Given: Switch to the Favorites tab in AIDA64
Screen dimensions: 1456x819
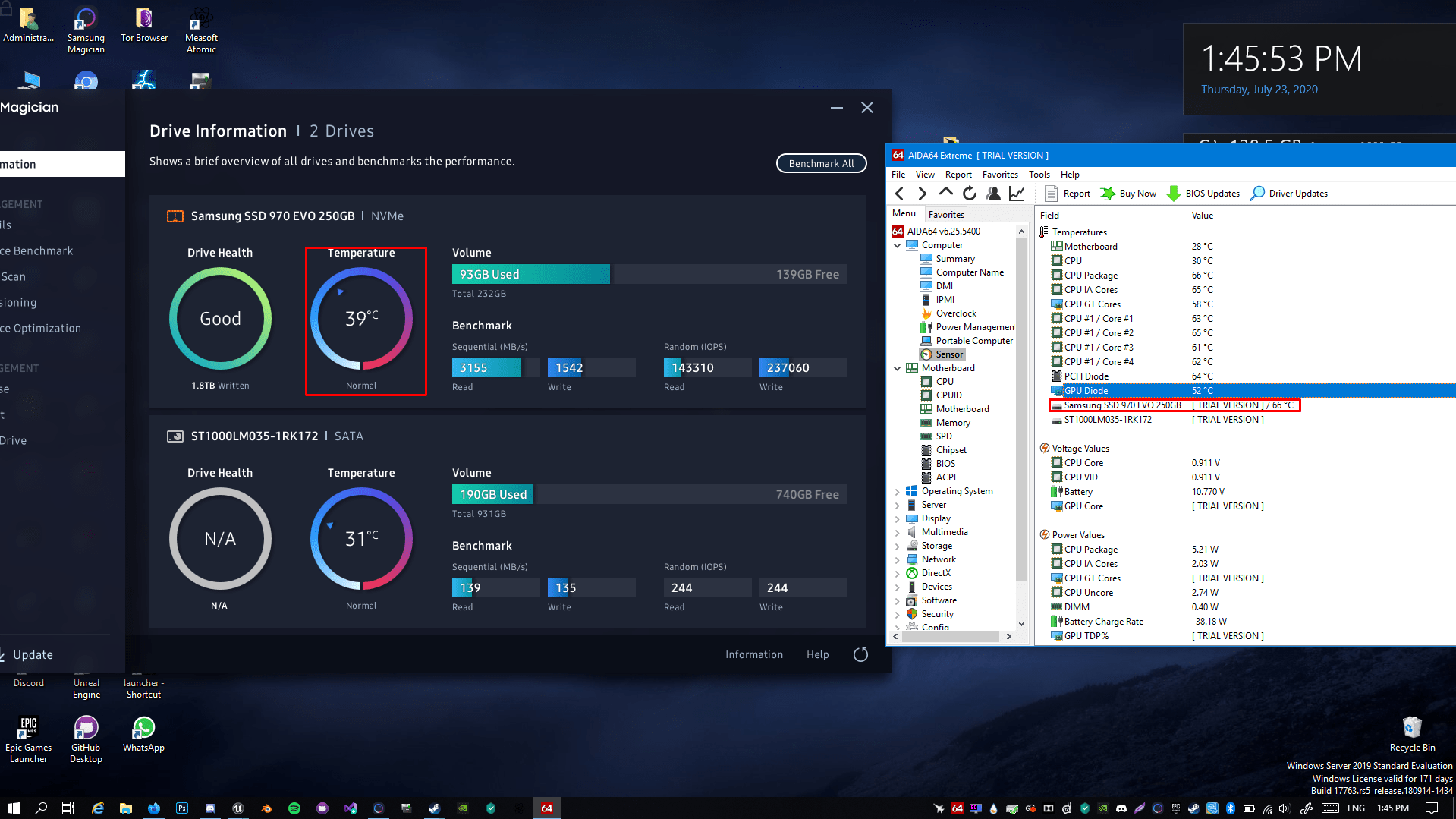Looking at the screenshot, I should 946,215.
